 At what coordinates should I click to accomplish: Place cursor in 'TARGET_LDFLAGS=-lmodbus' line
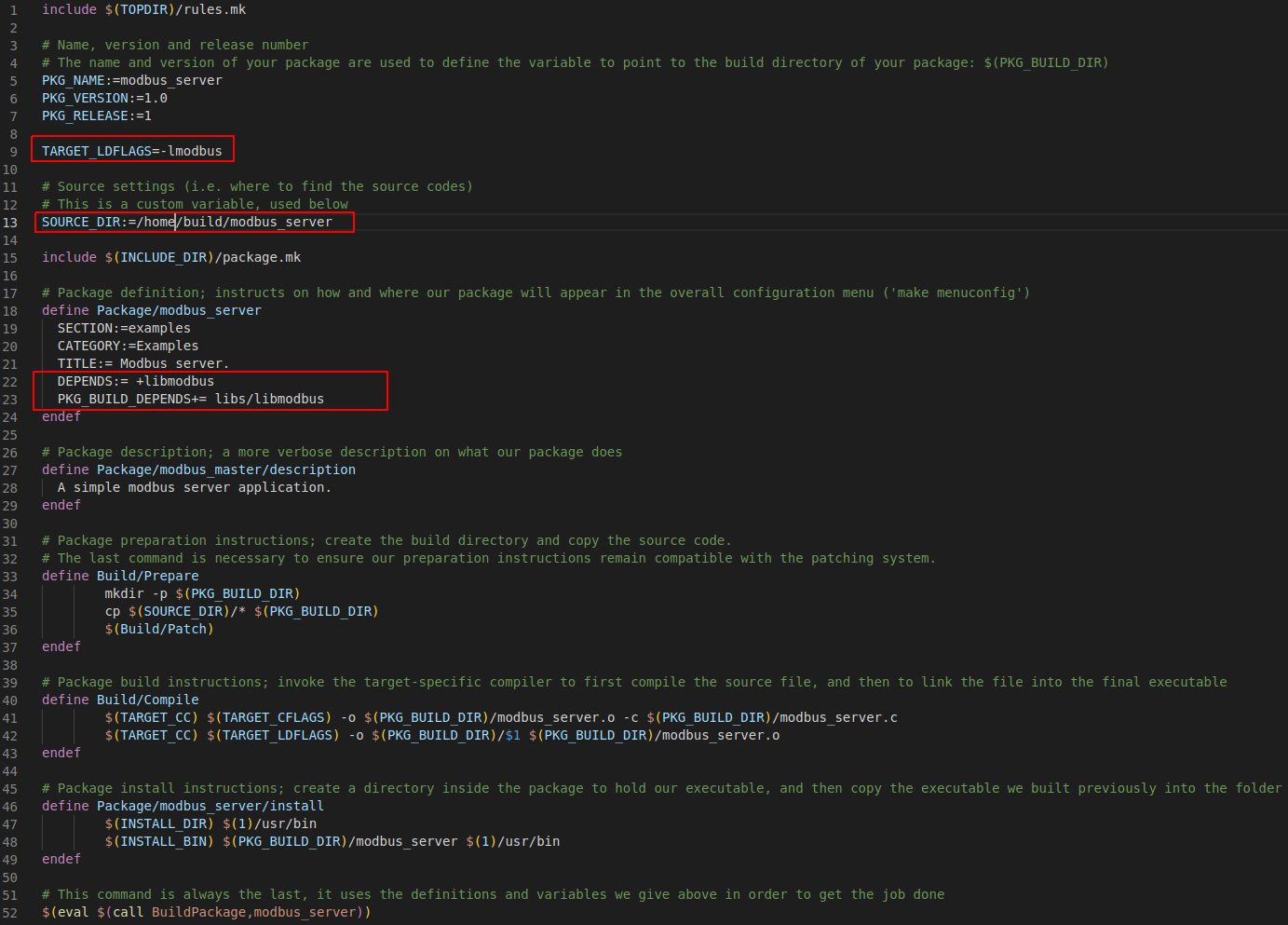(x=131, y=151)
